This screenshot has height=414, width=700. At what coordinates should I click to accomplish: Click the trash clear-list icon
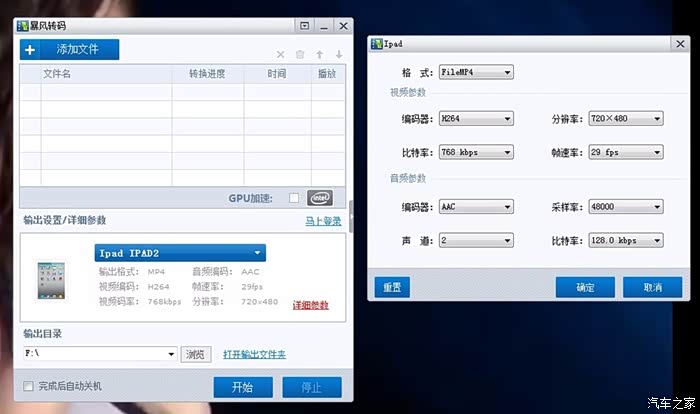300,54
